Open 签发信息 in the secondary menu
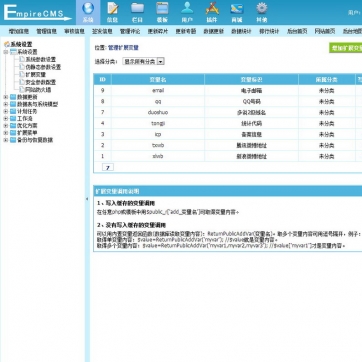This screenshot has height=362, width=362. tap(102, 32)
